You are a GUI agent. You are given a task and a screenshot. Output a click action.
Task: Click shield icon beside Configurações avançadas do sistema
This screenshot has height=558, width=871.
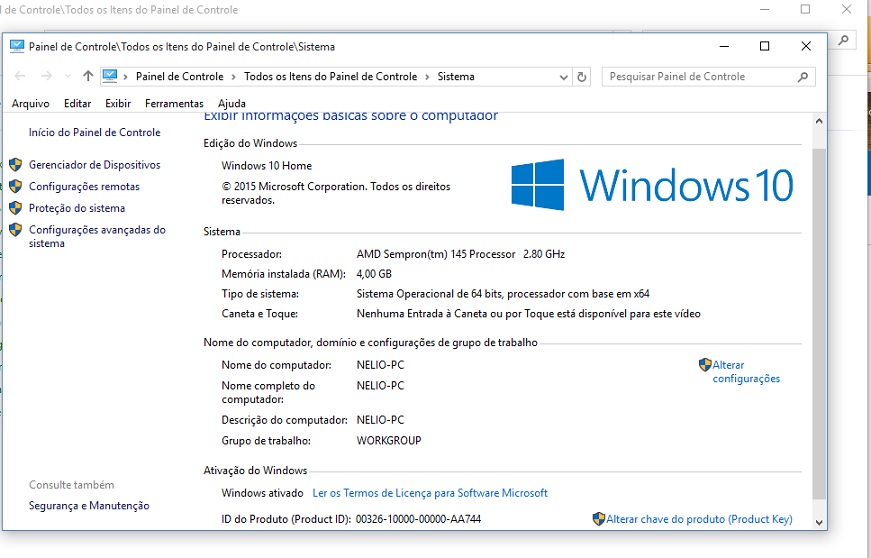[16, 229]
